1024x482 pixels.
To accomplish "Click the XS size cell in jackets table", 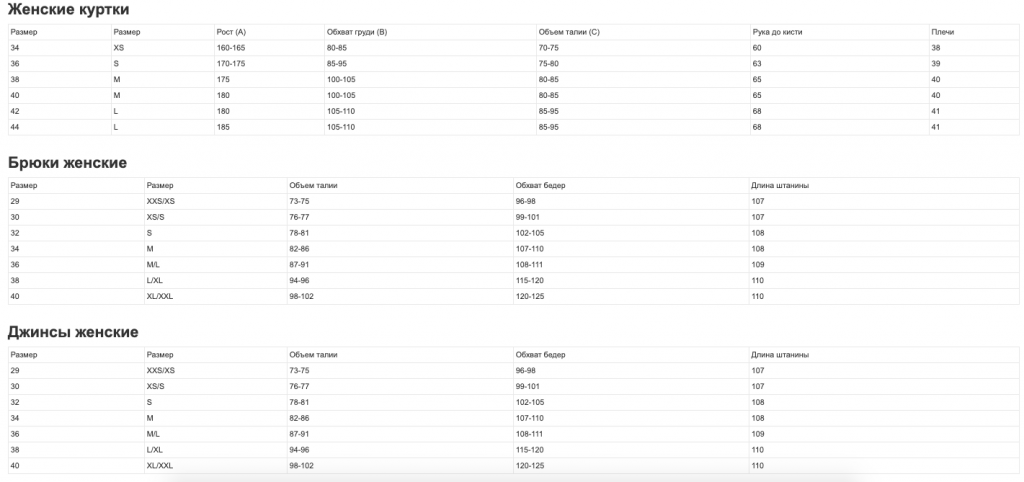I will pos(118,48).
